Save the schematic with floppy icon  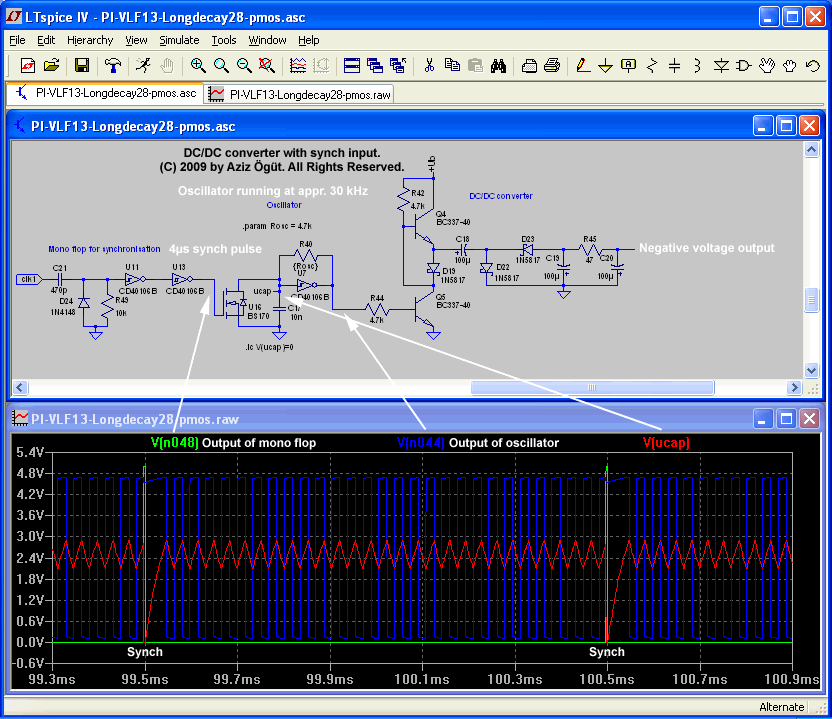82,66
